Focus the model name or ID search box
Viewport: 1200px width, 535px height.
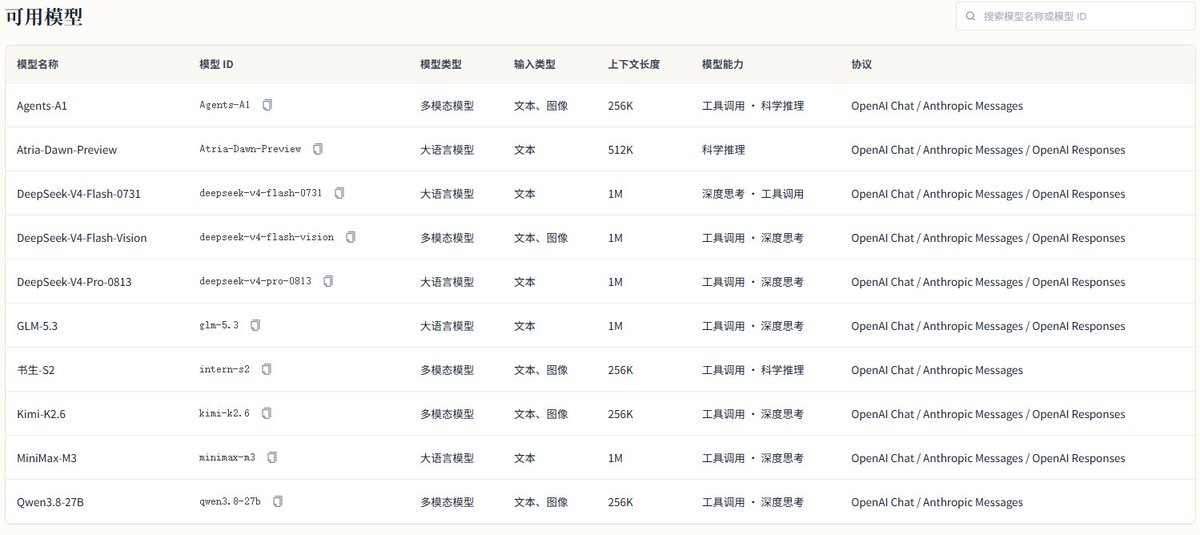pos(1075,16)
